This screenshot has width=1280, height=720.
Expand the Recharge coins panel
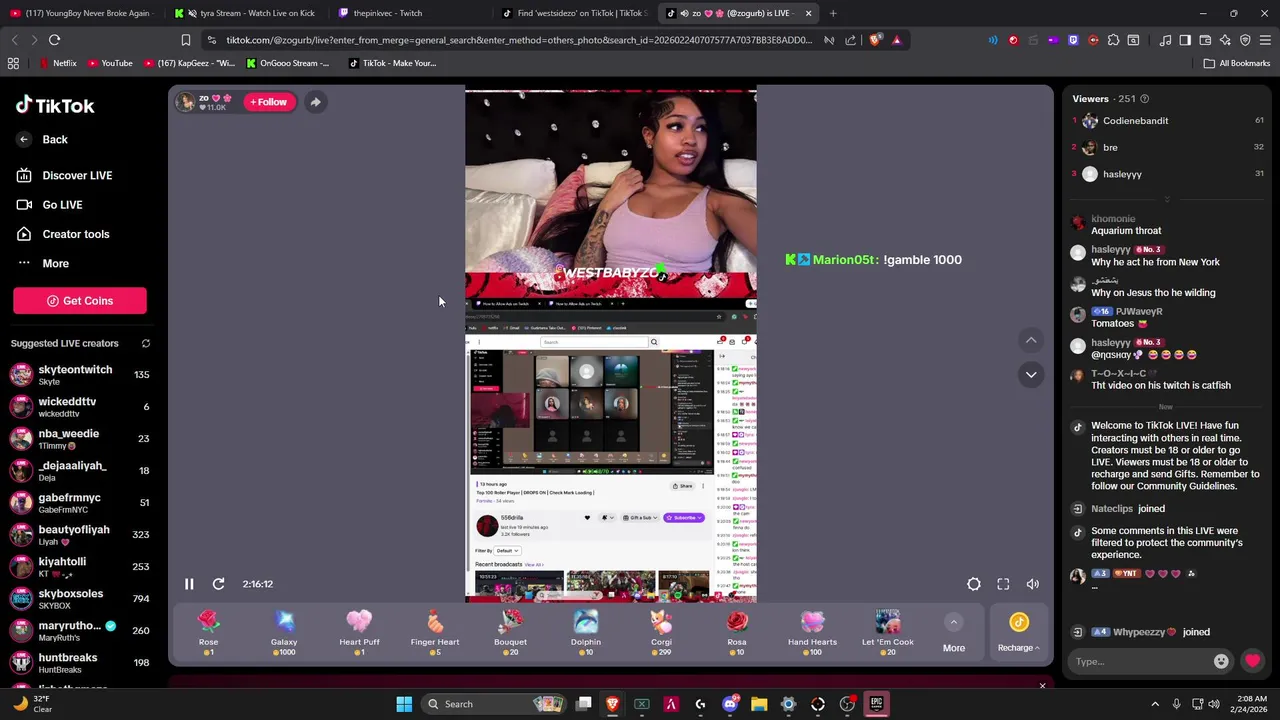pos(1018,633)
